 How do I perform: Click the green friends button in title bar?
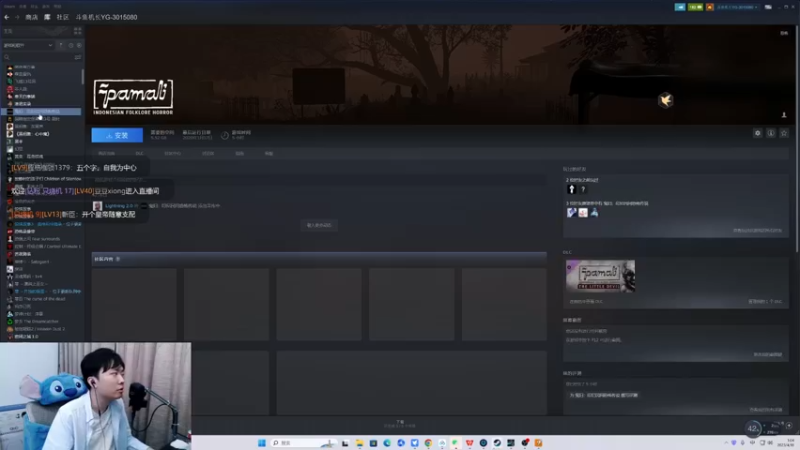click(695, 7)
